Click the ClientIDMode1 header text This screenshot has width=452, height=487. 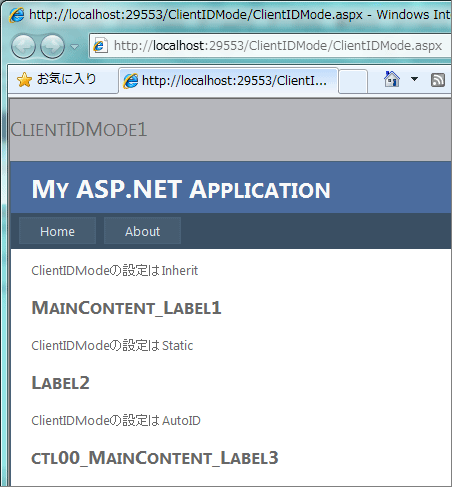coord(79,129)
